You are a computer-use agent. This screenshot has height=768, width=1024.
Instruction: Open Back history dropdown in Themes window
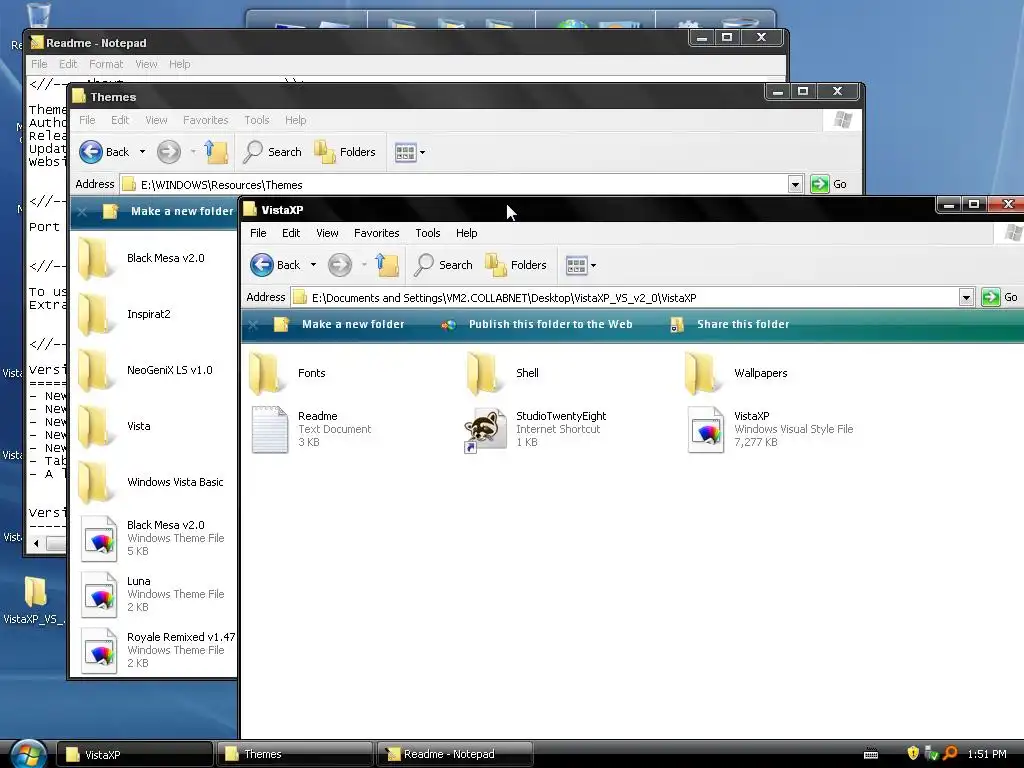(142, 152)
